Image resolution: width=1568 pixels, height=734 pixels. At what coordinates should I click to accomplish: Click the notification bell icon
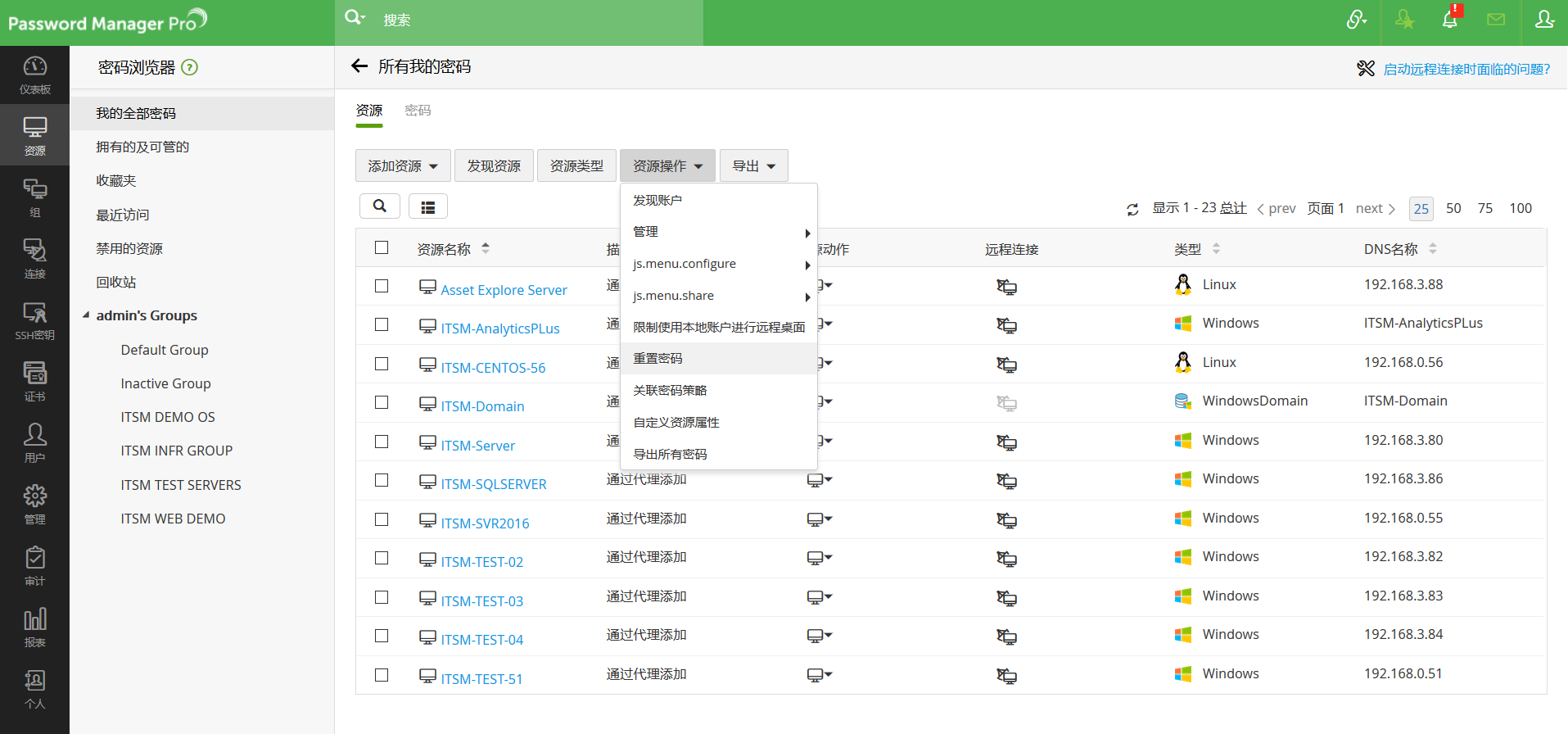(1450, 20)
